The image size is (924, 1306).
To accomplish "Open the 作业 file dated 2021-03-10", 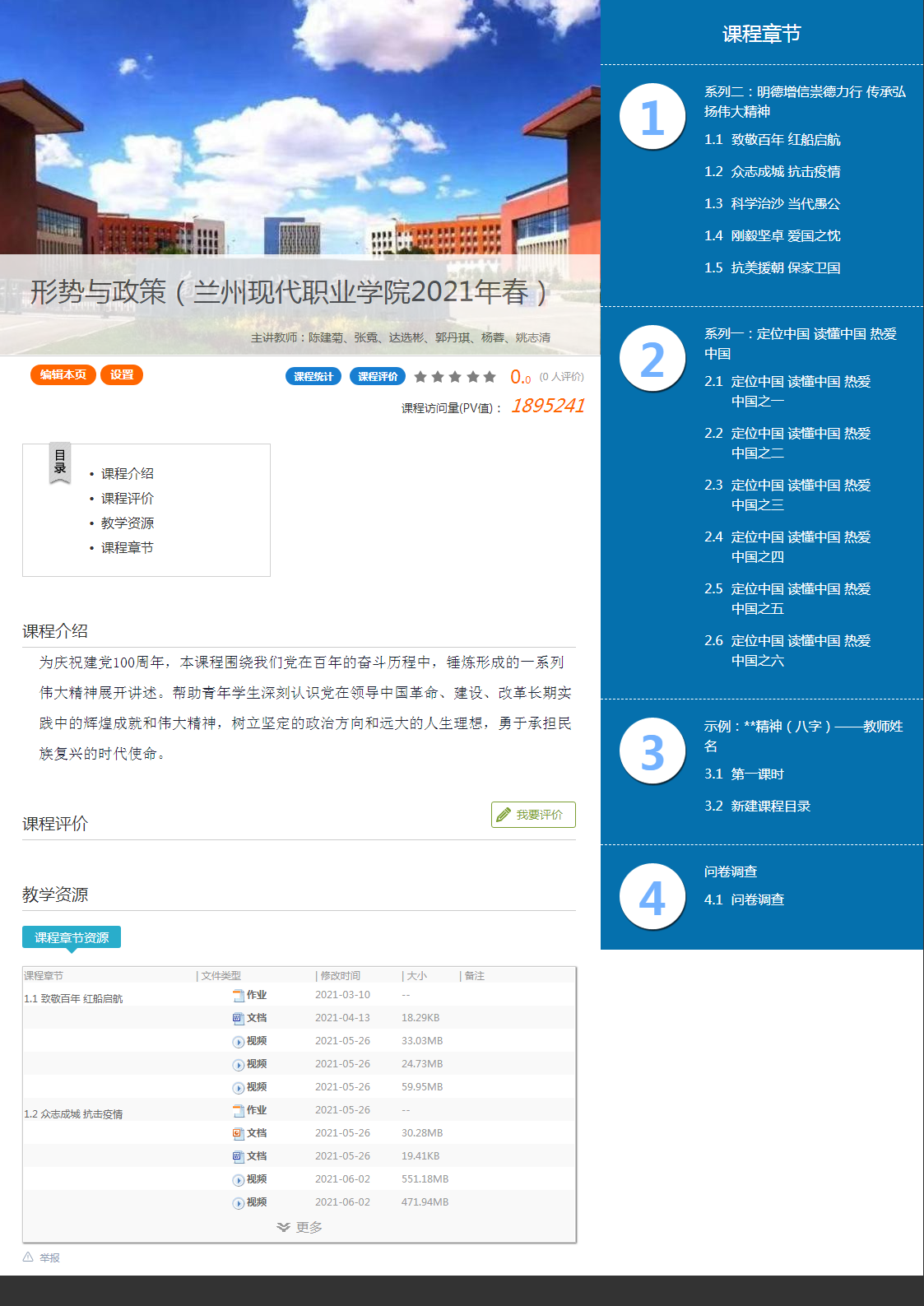I will tap(250, 995).
